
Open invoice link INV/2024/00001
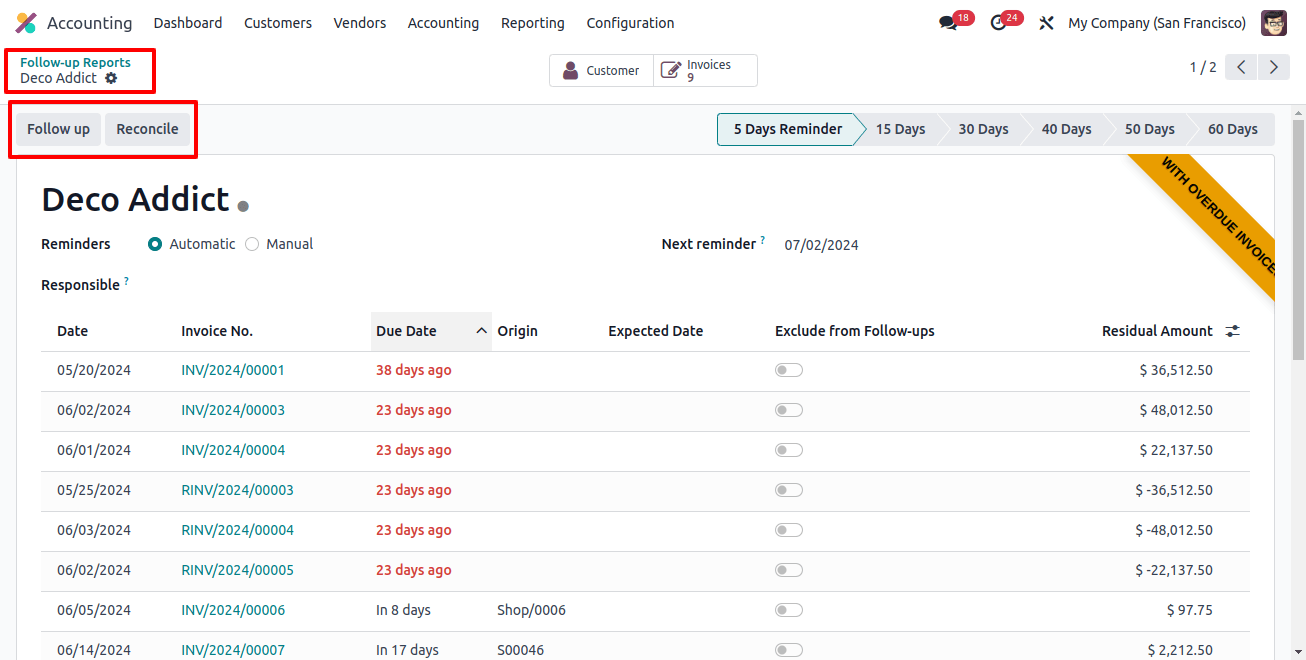233,370
